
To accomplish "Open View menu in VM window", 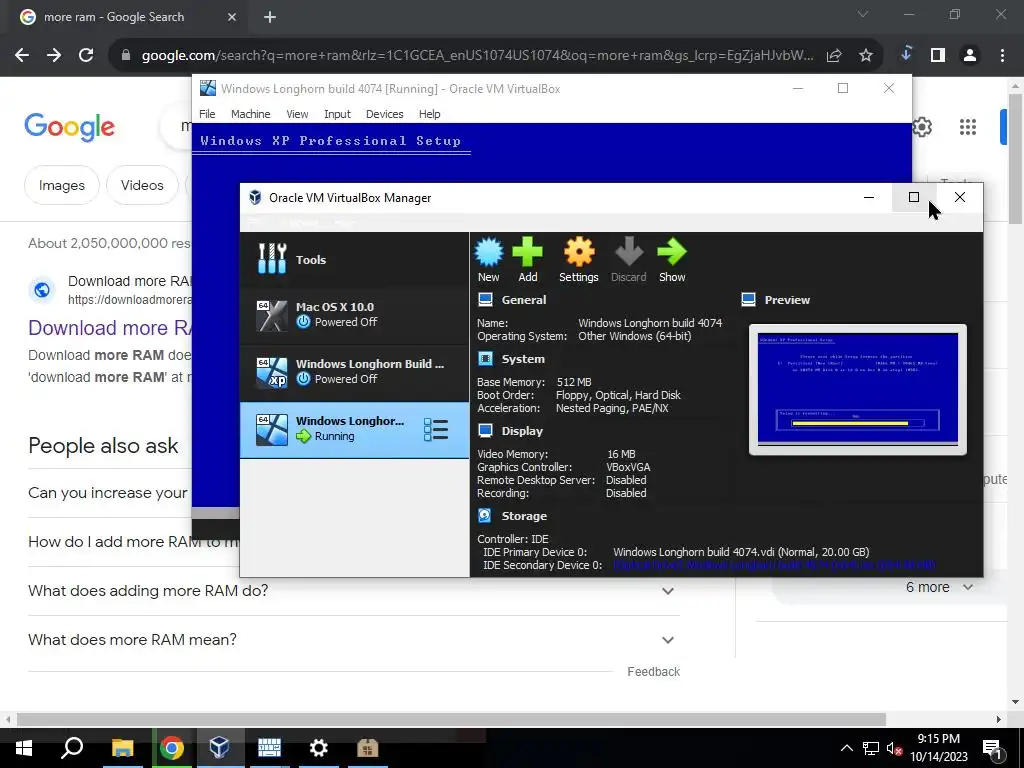I will click(297, 114).
